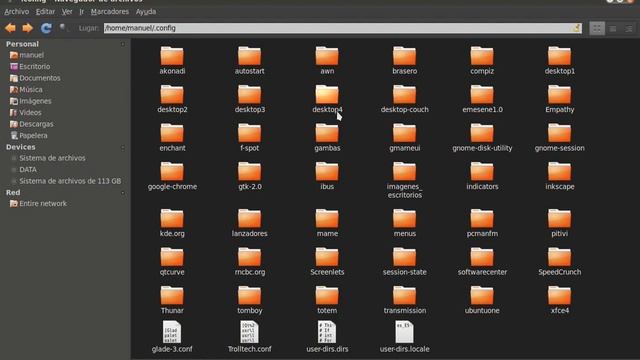Screen dimensions: 640x360
Task: Collapse the Personal sidebar section
Action: [x=122, y=44]
